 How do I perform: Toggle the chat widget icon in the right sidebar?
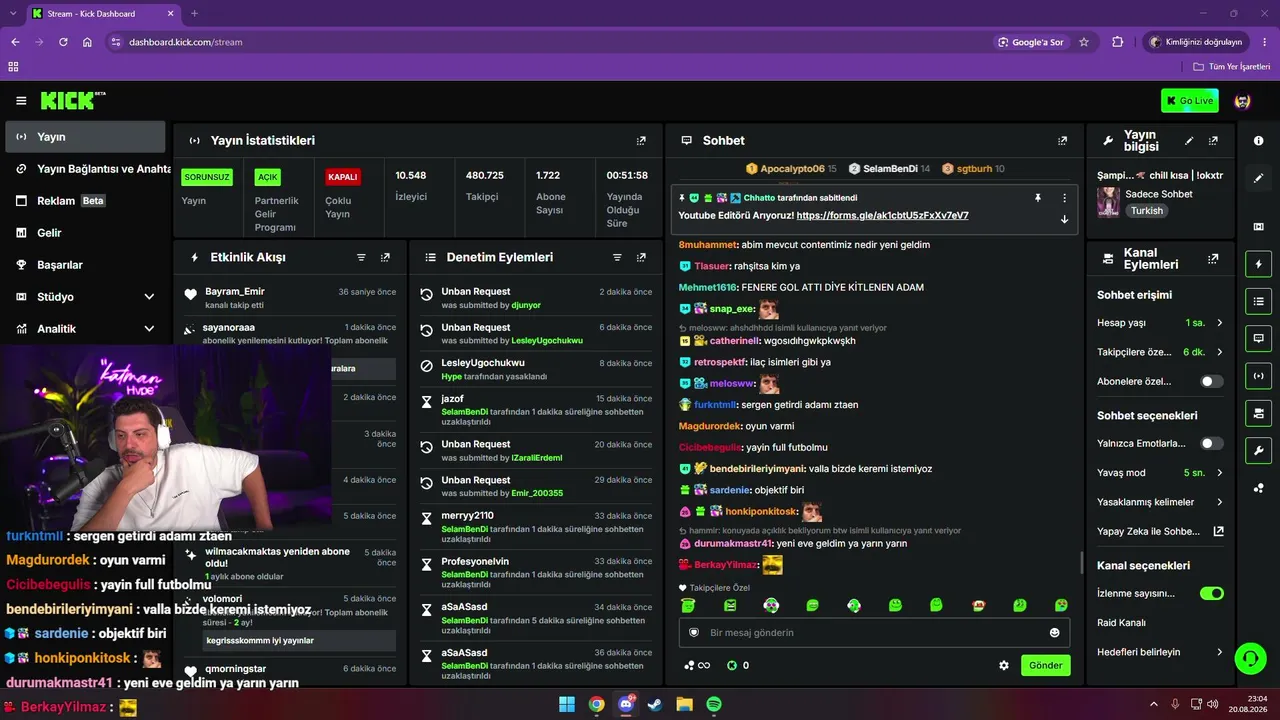click(x=1258, y=338)
